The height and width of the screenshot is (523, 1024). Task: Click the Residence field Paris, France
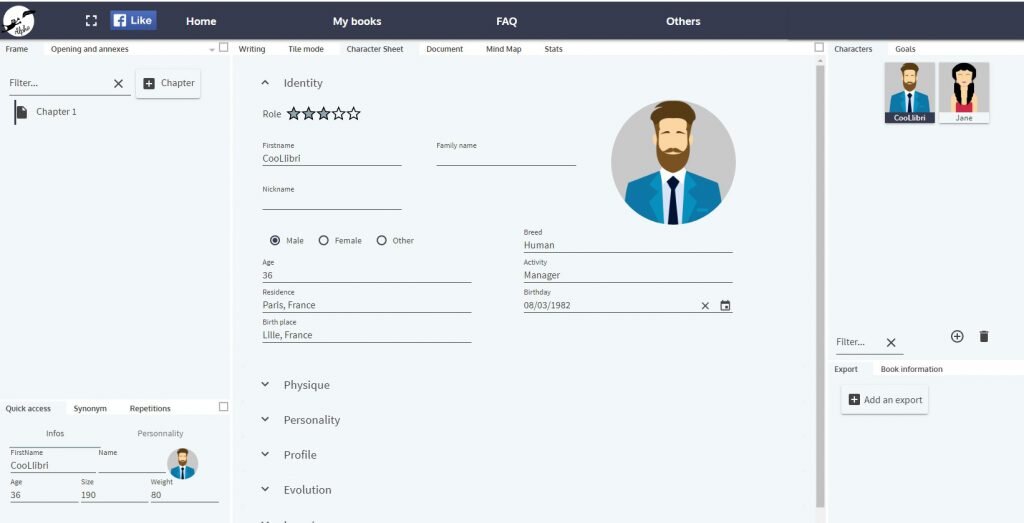click(x=366, y=305)
